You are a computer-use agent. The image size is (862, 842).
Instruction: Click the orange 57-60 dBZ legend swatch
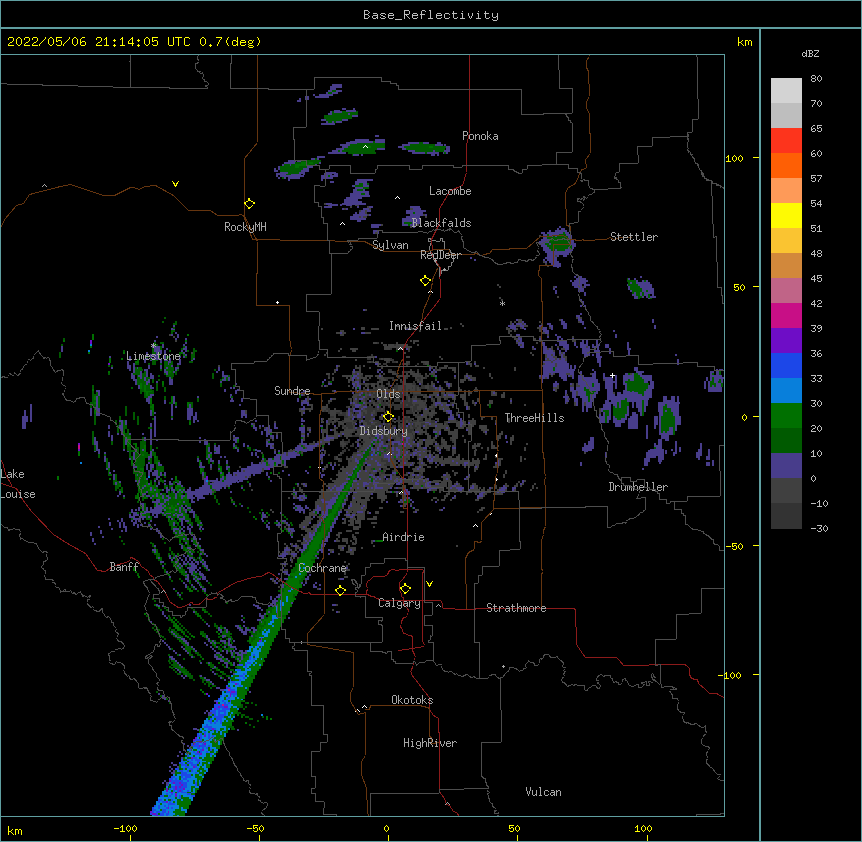[x=786, y=165]
